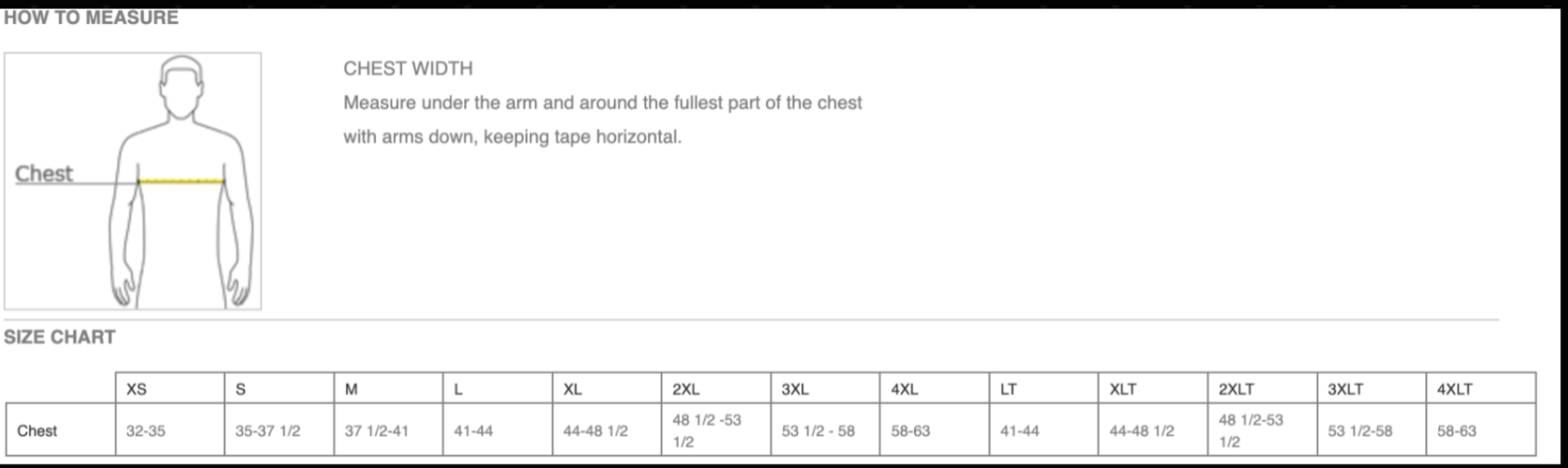
Task: Click the Chest label in the diagram
Action: [44, 173]
